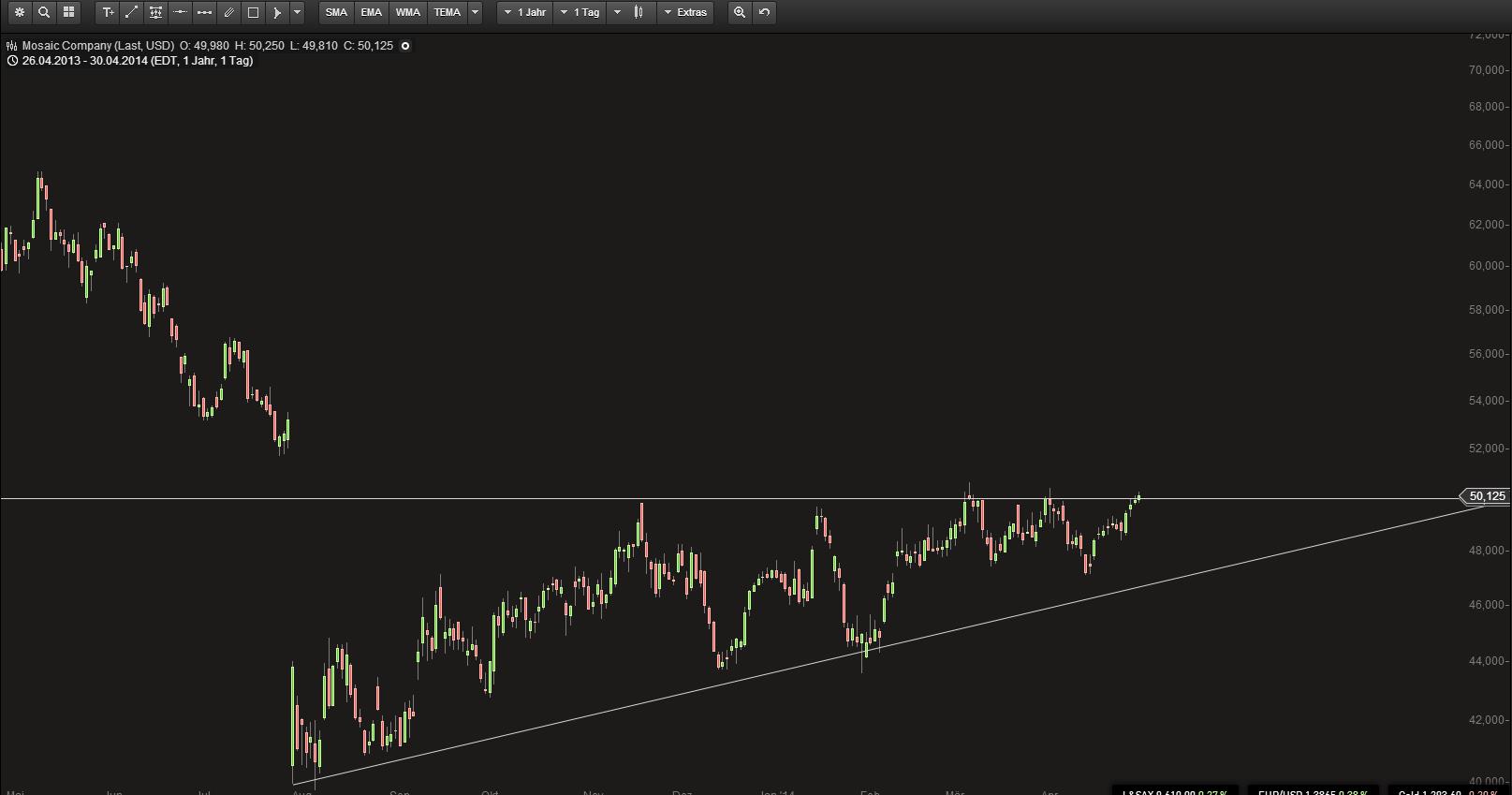Select the arrow marker tool
Viewport: 1512px width, 795px height.
[x=277, y=12]
